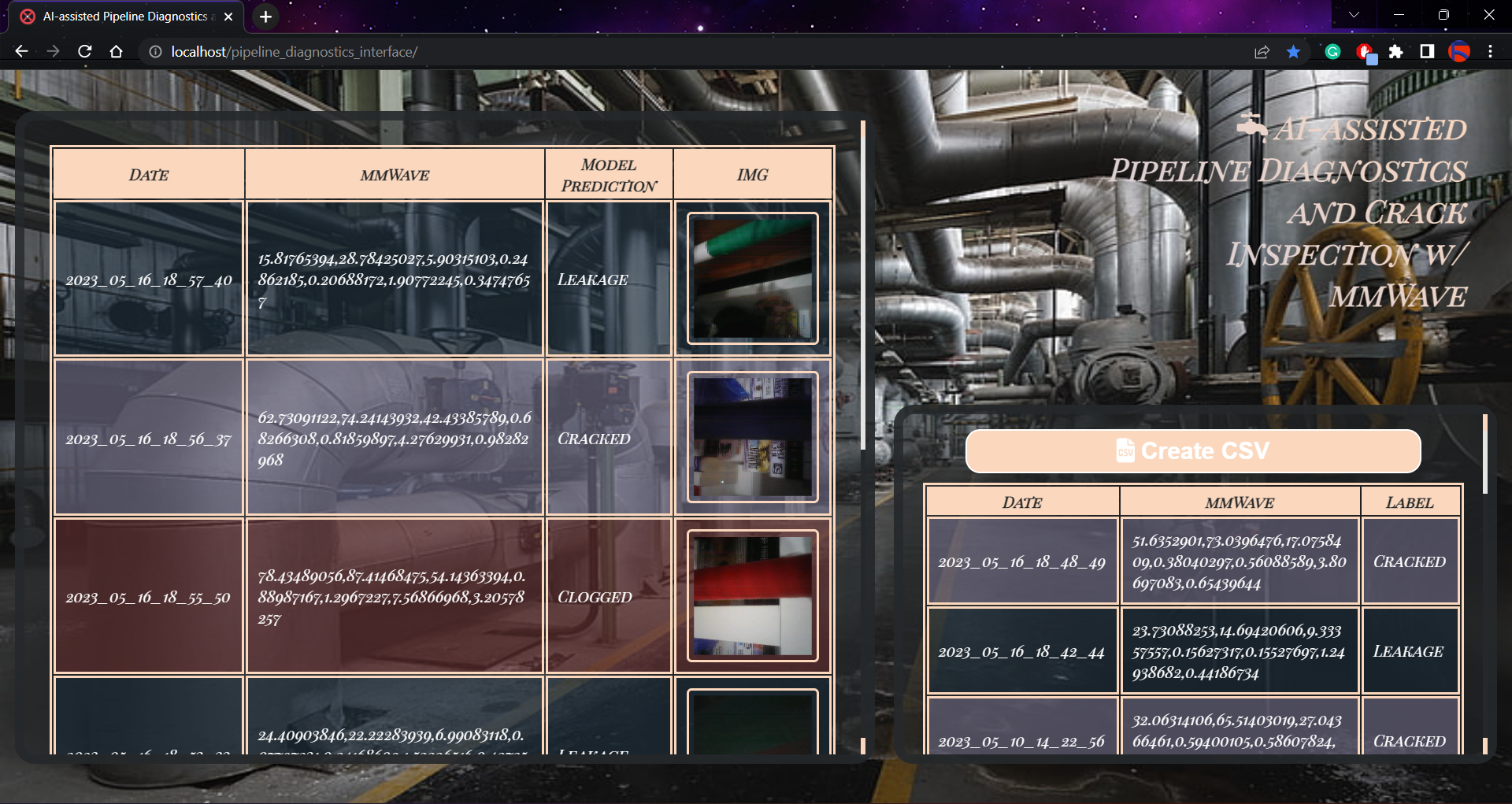Open the image thumbnail for the CLOGGED row
The width and height of the screenshot is (1512, 804).
pyautogui.click(x=752, y=596)
